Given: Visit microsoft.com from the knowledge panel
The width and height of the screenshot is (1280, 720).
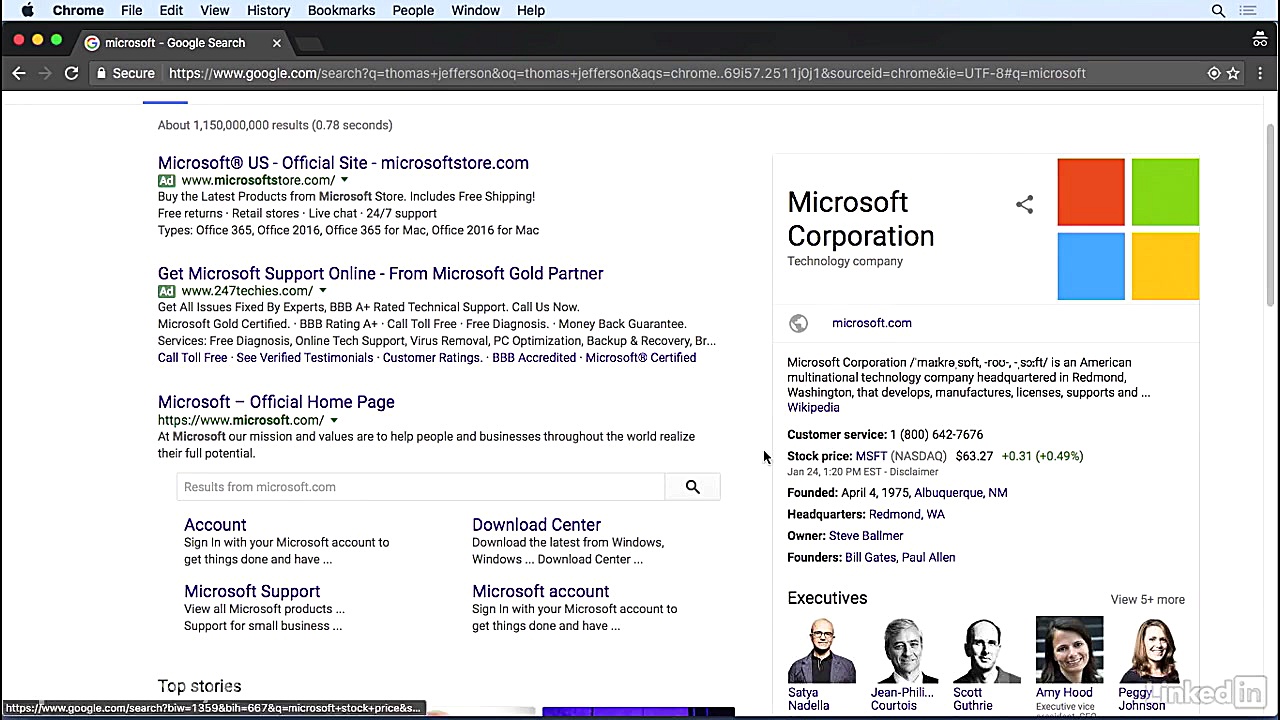Looking at the screenshot, I should click(x=872, y=323).
